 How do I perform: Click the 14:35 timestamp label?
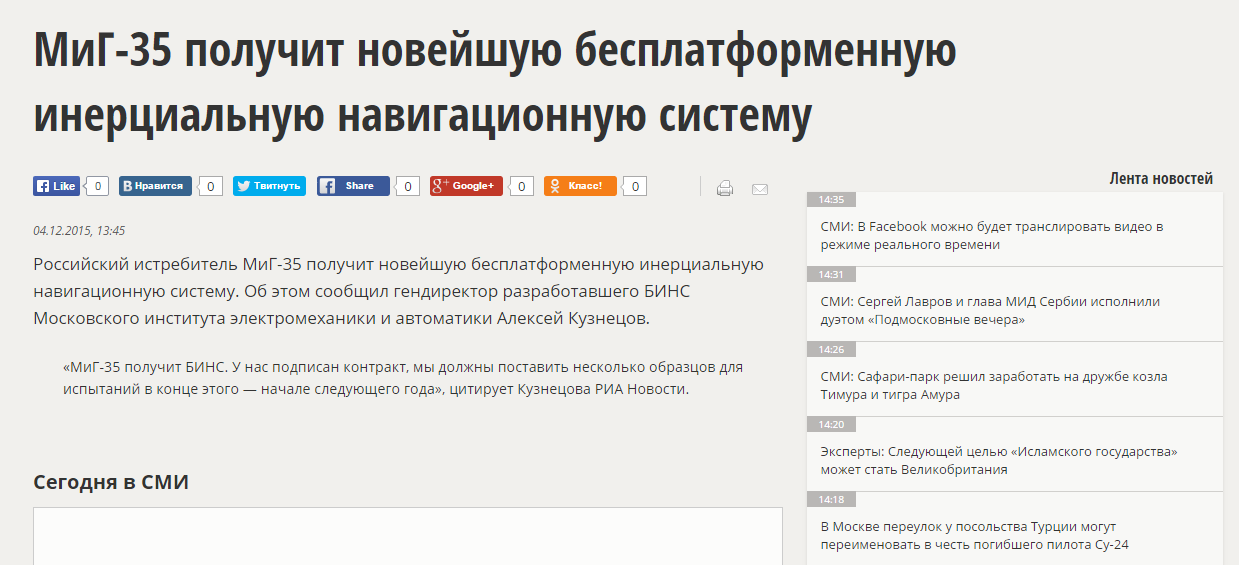(831, 199)
